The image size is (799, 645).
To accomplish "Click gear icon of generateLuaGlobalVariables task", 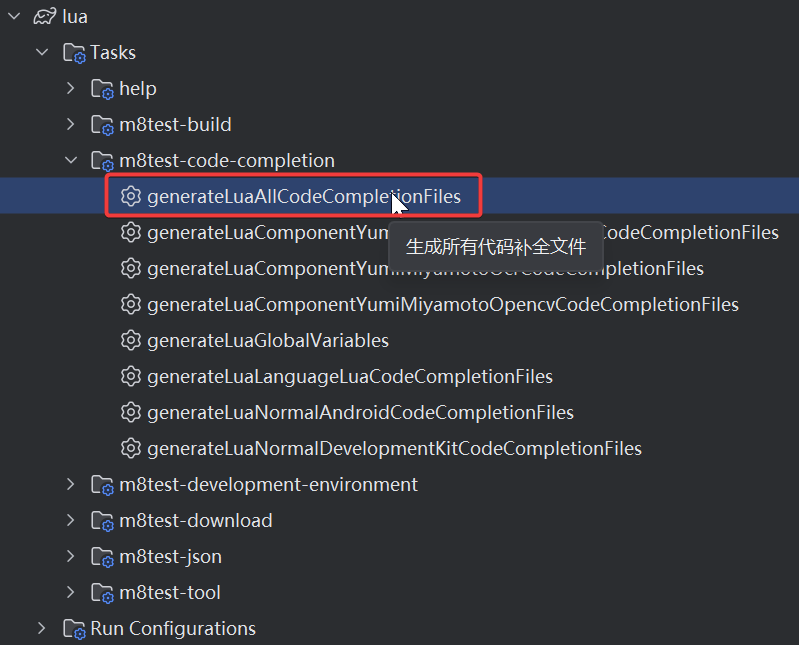I will [130, 341].
